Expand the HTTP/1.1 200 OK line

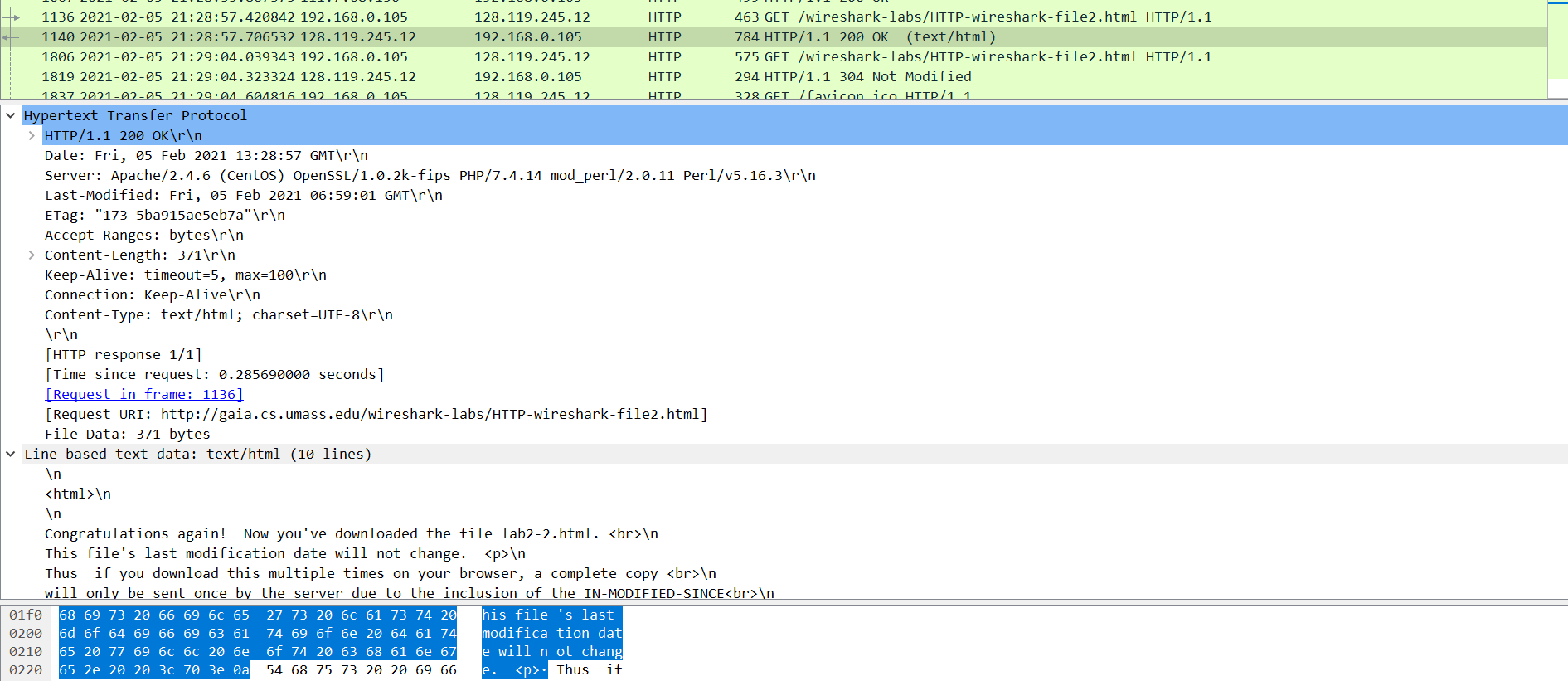[x=32, y=135]
